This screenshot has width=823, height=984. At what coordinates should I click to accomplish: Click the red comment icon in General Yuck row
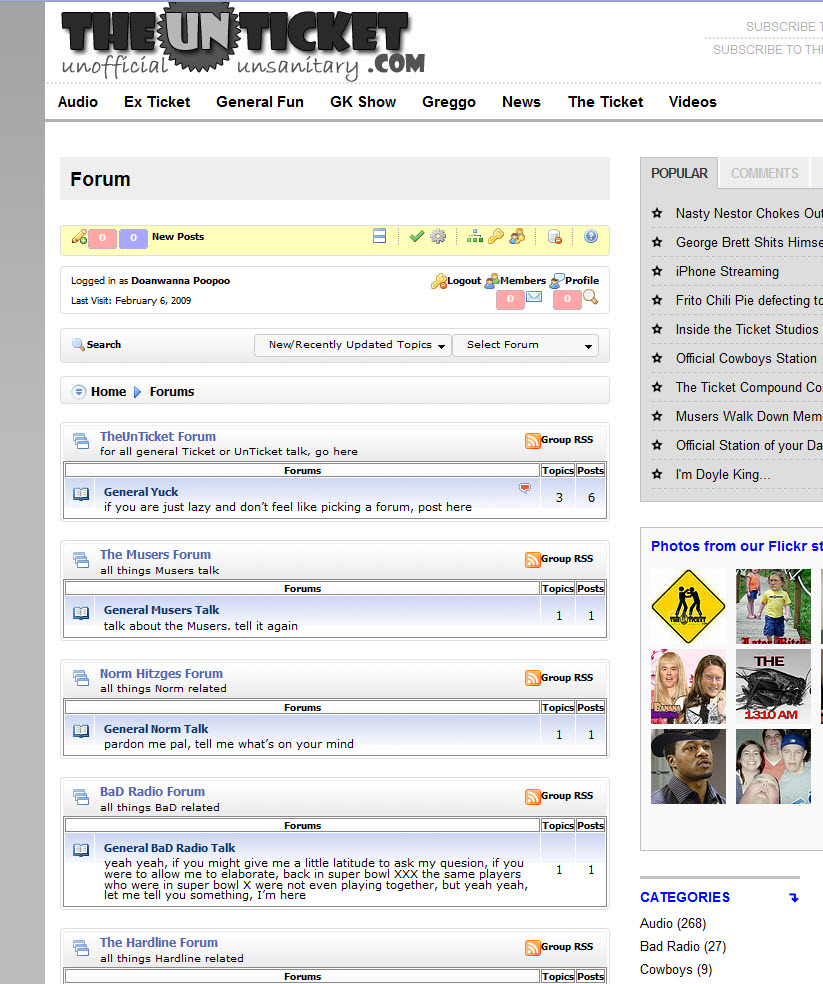[525, 488]
